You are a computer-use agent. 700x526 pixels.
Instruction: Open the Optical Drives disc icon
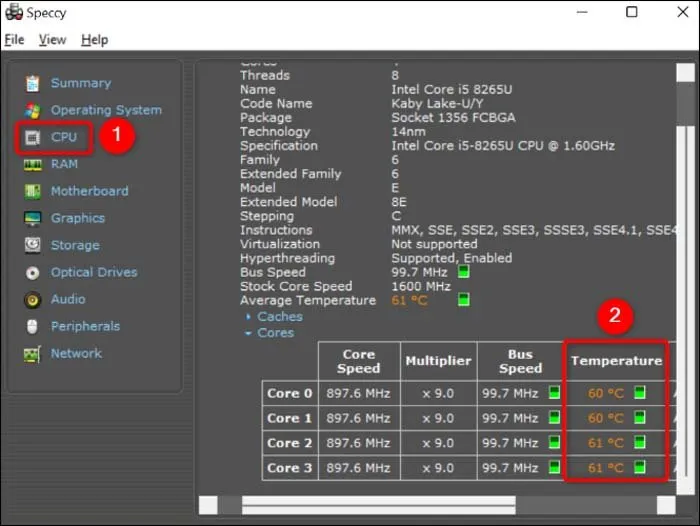coord(33,272)
